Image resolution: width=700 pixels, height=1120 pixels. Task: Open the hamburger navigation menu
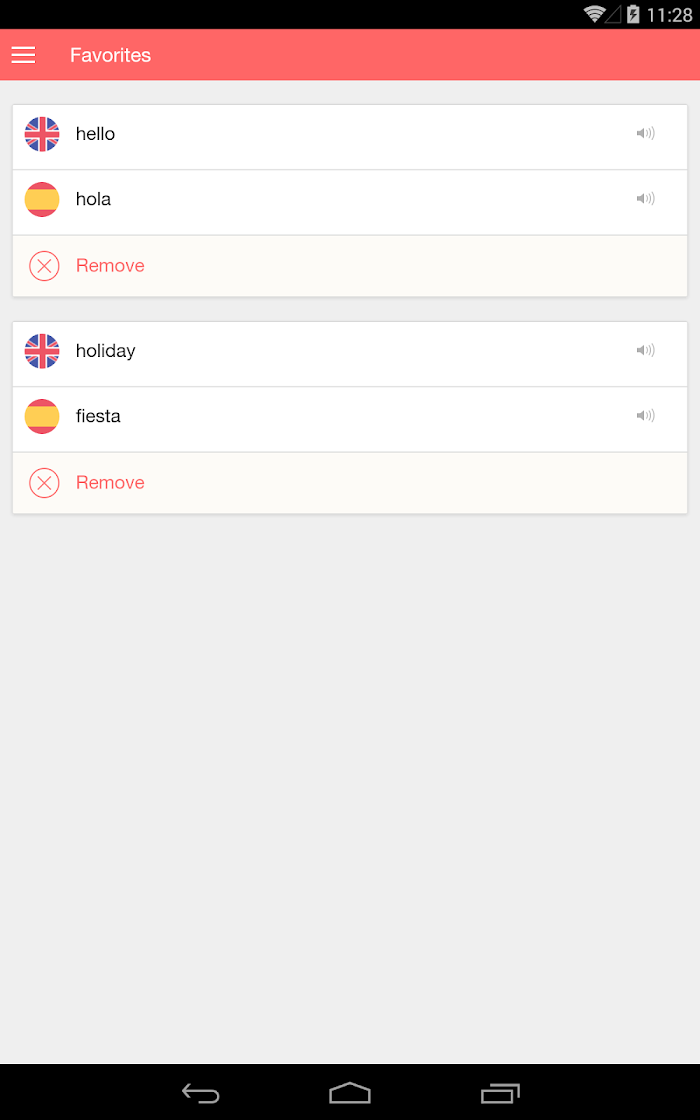[23, 55]
